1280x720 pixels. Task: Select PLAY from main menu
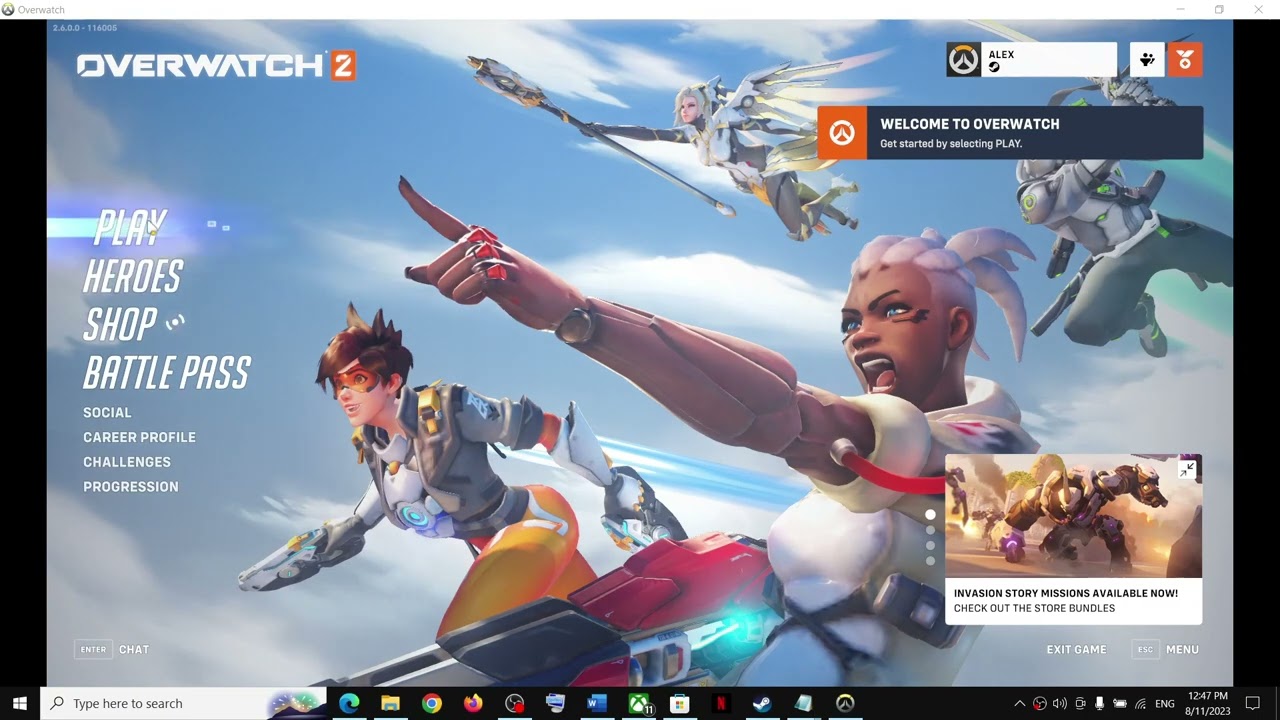coord(131,228)
